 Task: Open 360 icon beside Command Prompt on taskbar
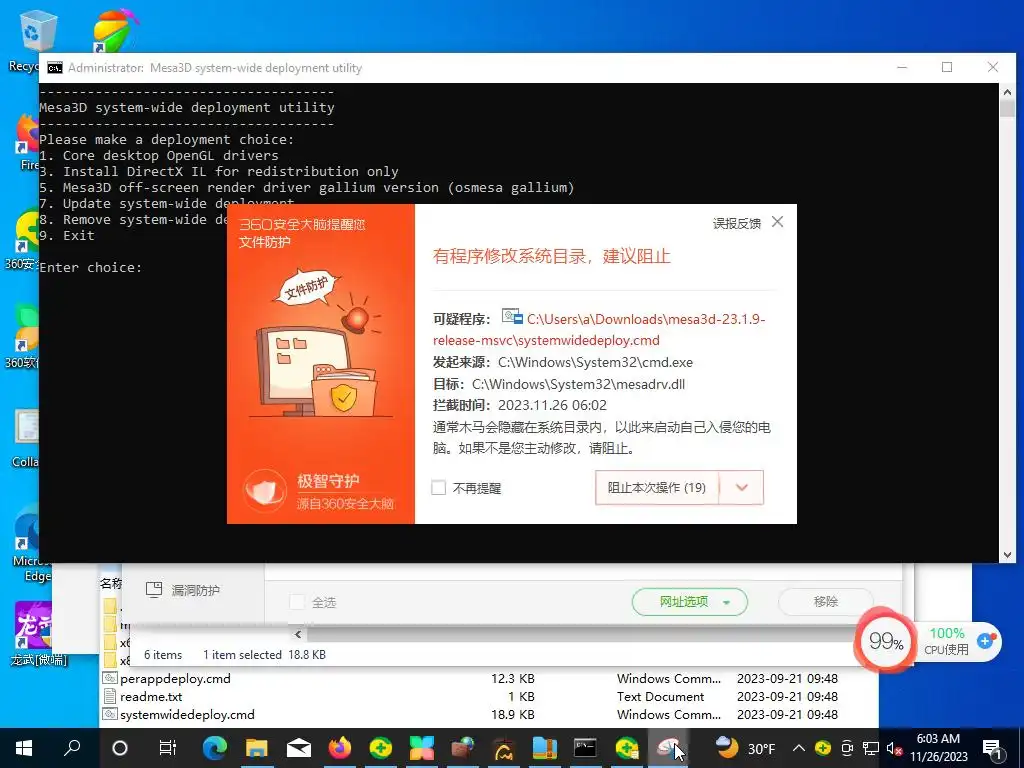tap(627, 748)
